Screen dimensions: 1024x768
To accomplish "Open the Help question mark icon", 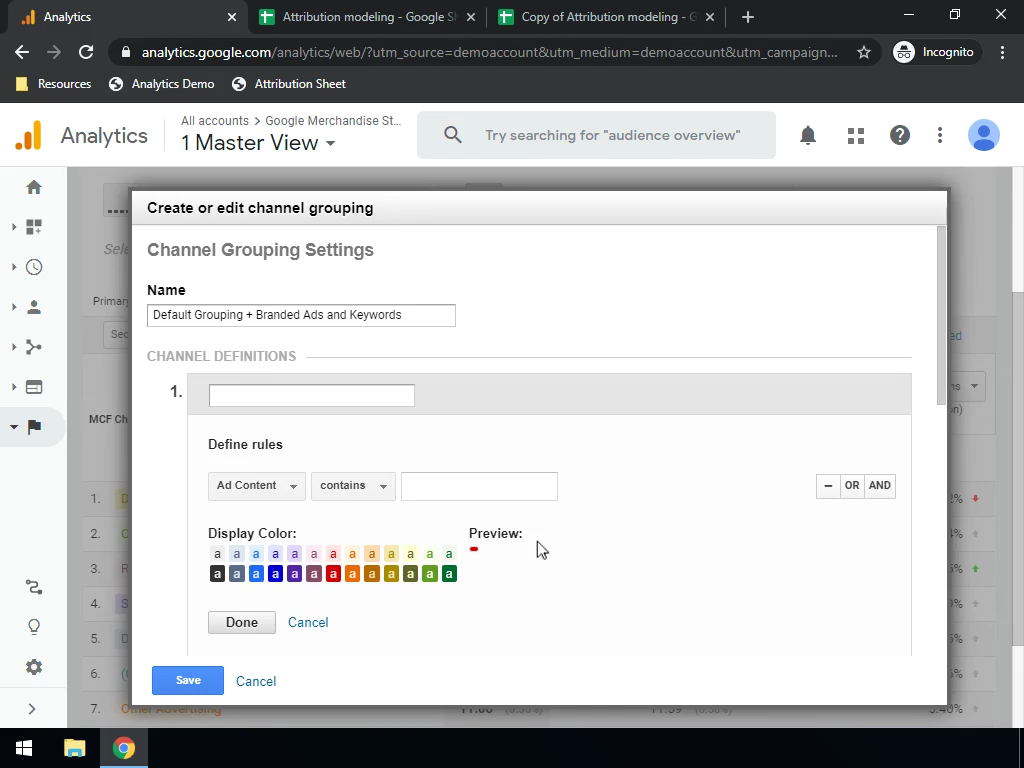I will pos(899,135).
